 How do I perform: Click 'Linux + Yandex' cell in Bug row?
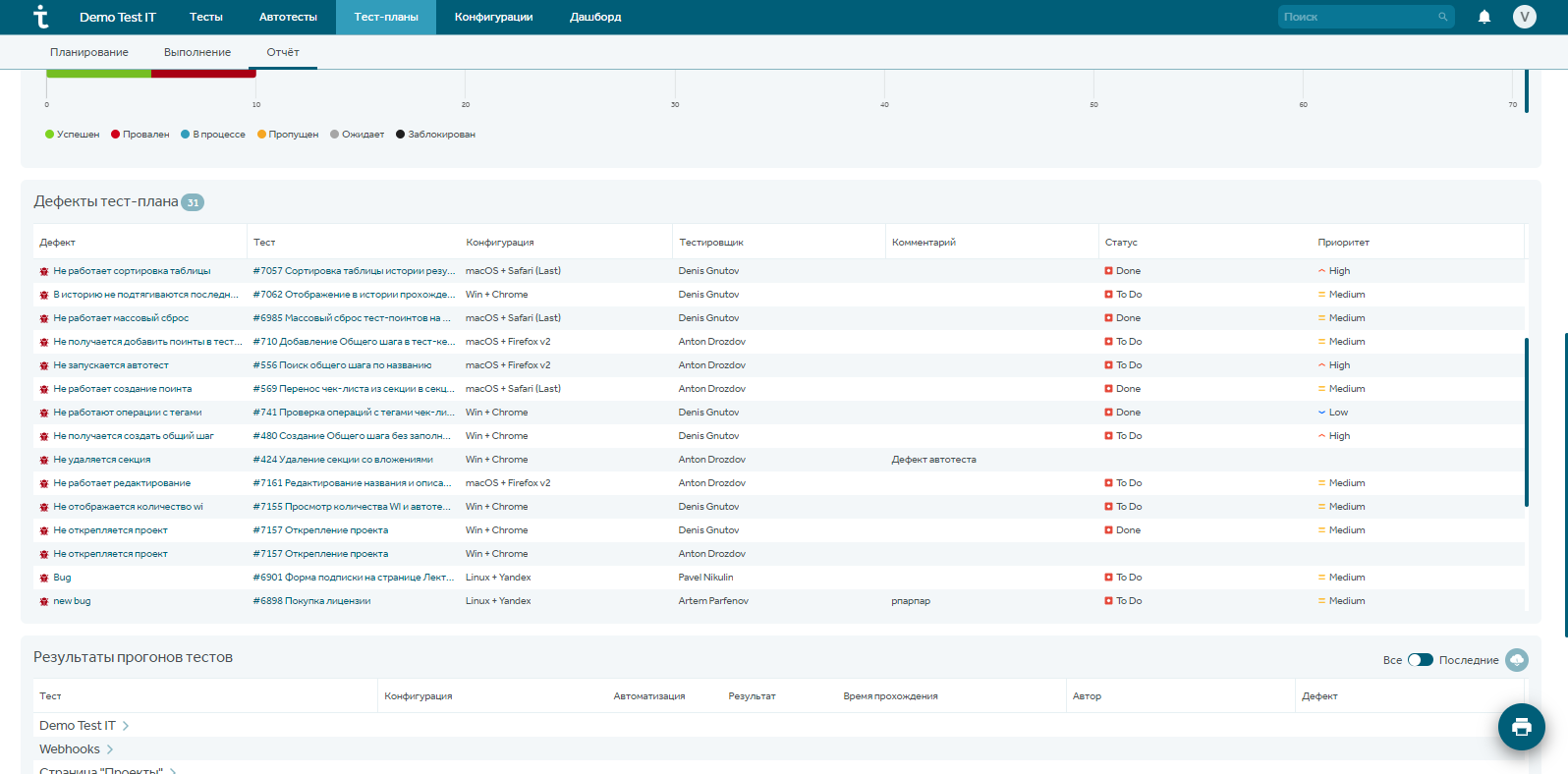[498, 578]
